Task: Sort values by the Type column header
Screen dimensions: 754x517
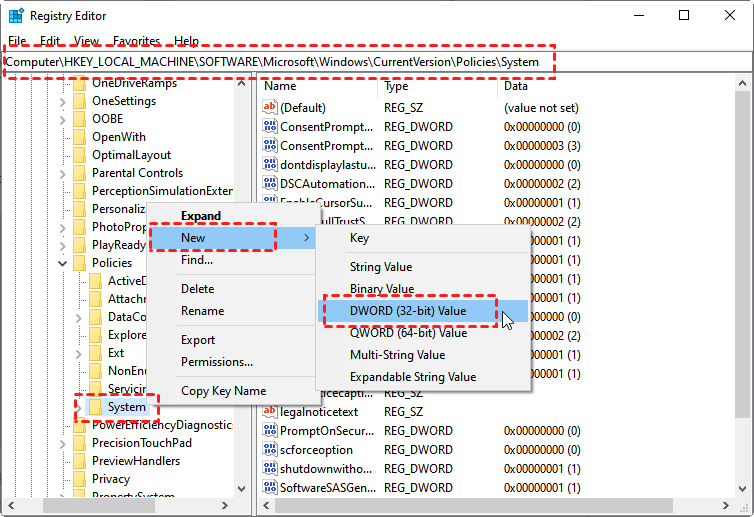Action: [438, 86]
